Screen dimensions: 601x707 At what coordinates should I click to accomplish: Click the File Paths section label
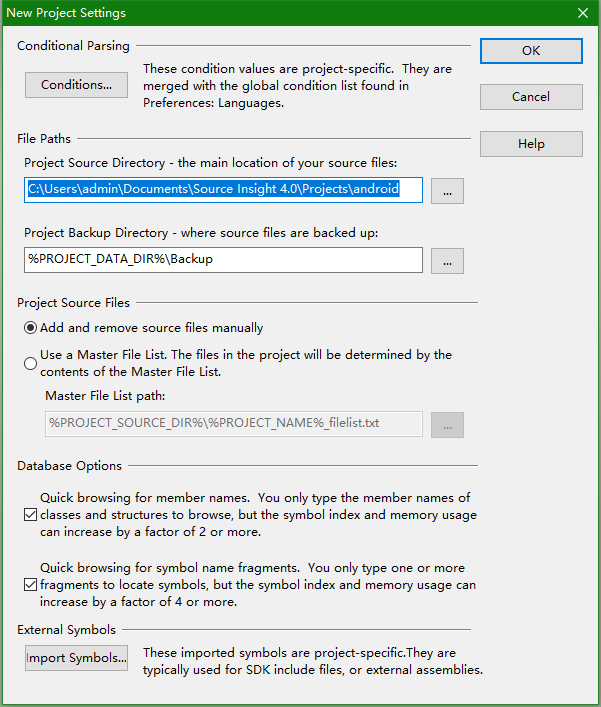[x=44, y=138]
